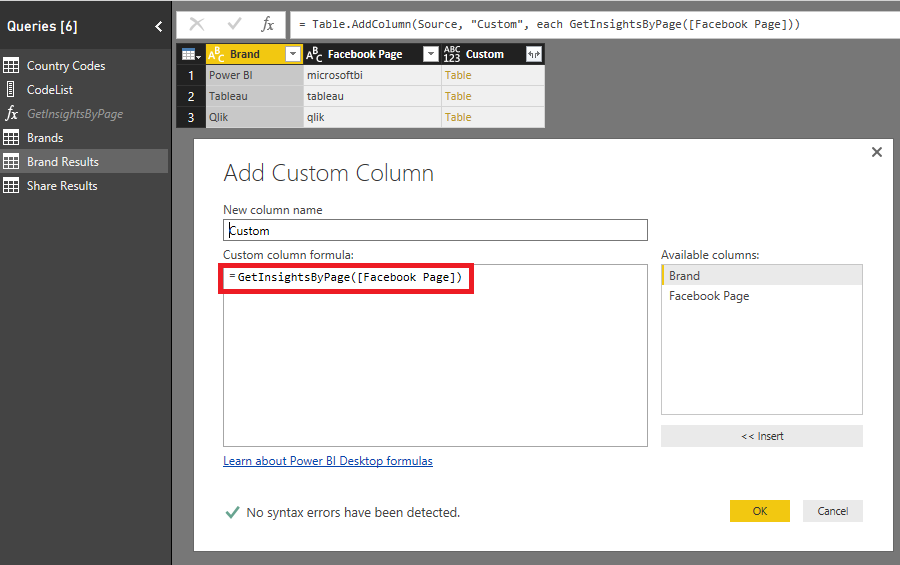Click the CodeList list icon

point(10,89)
